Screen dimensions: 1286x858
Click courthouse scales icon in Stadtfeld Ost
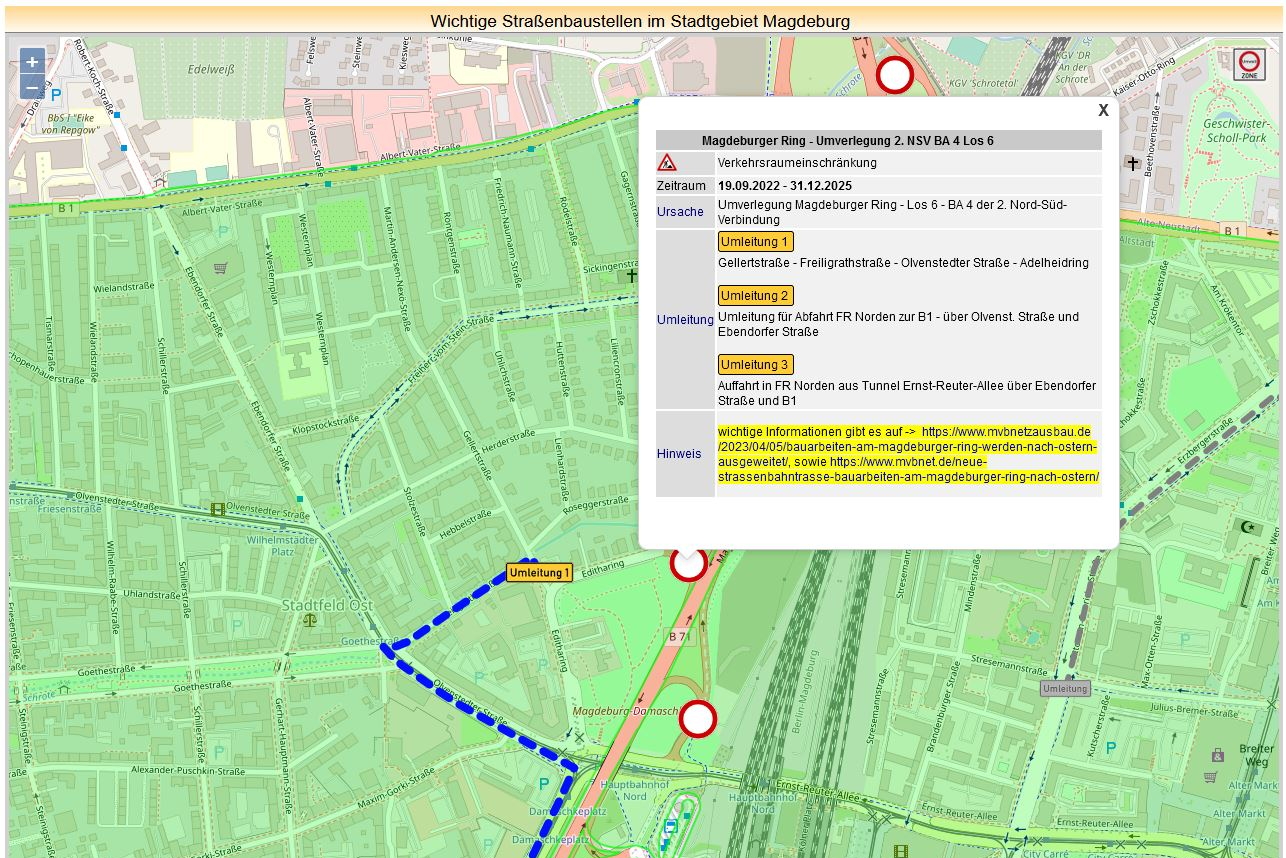[308, 620]
